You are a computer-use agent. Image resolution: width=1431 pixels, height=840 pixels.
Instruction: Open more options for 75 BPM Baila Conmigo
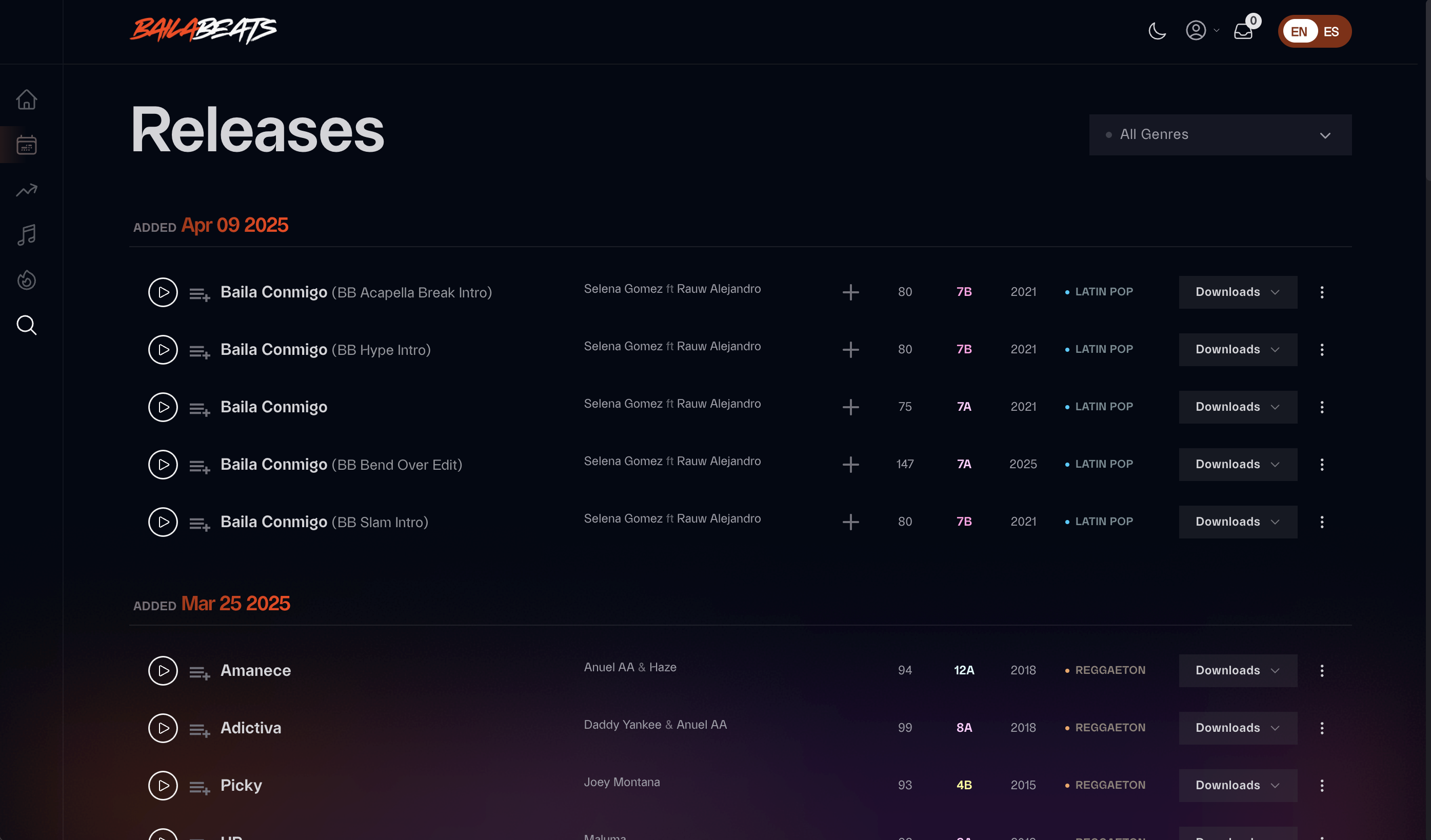point(1321,407)
